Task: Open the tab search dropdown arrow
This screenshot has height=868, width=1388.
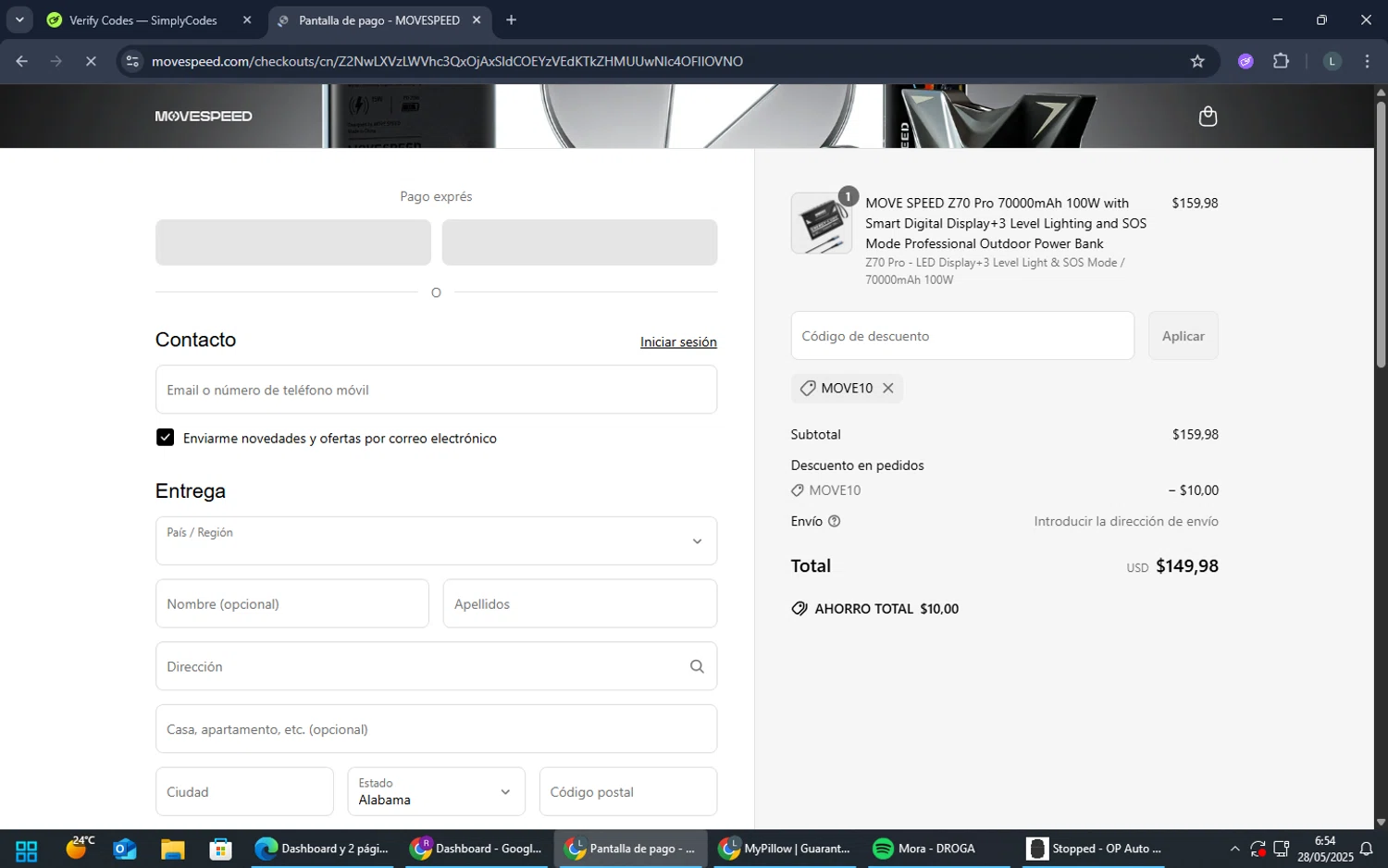Action: click(x=19, y=20)
